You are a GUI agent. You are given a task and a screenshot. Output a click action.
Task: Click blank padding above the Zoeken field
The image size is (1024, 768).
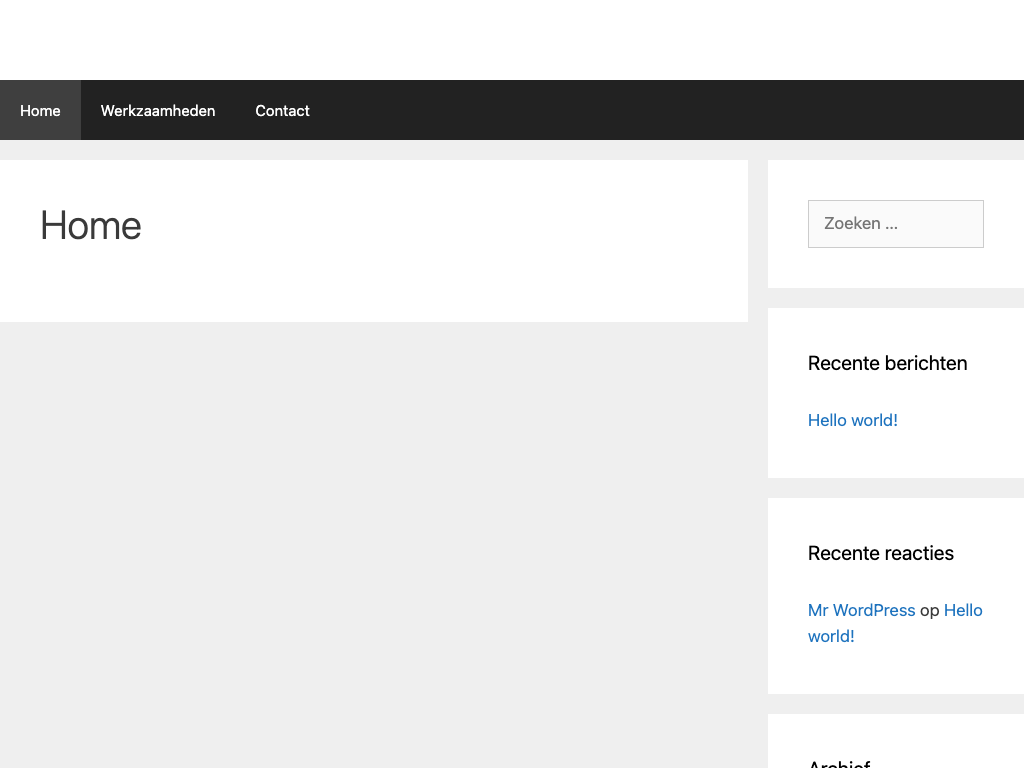click(x=895, y=180)
